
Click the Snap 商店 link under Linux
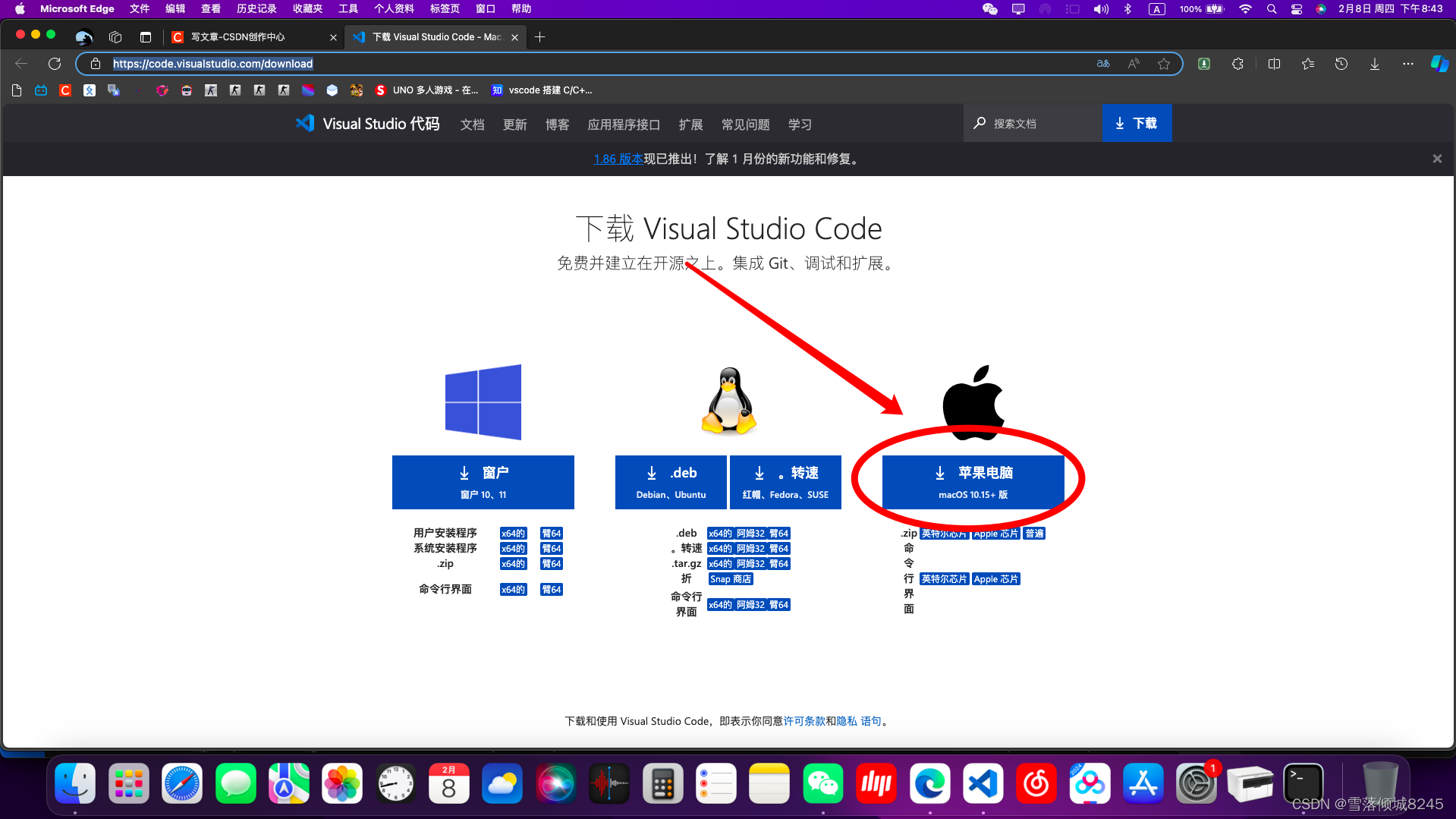point(731,579)
